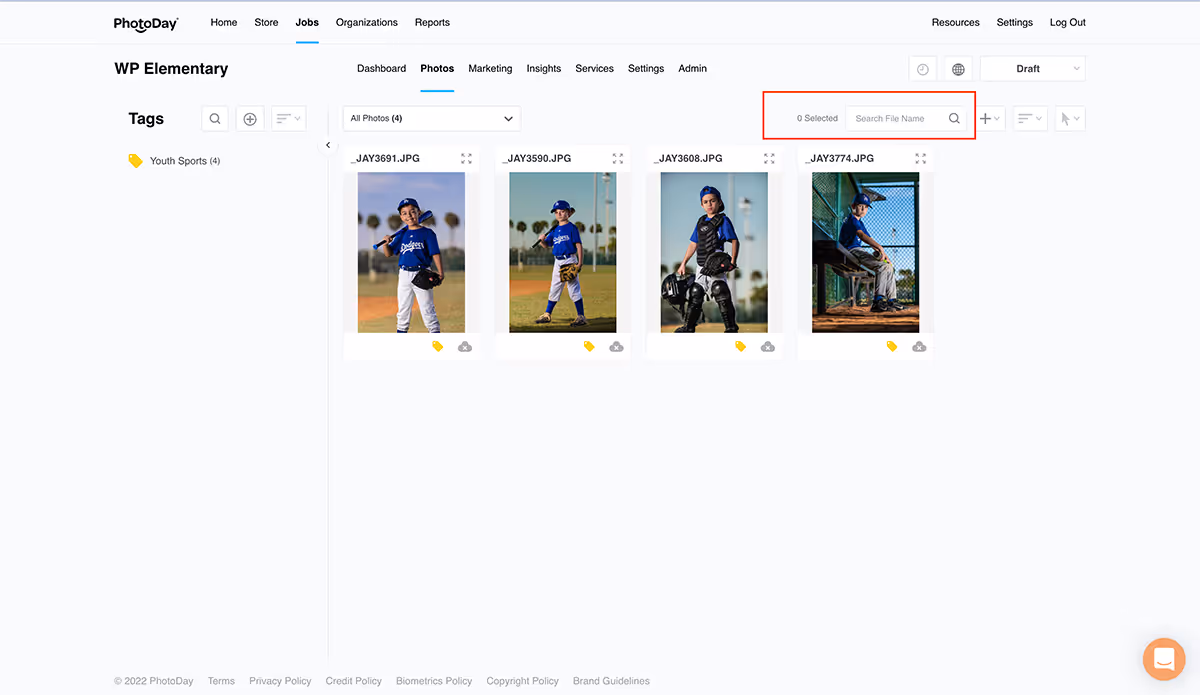
Task: Click cloud icon under _JAY3608.JPG
Action: [x=767, y=346]
